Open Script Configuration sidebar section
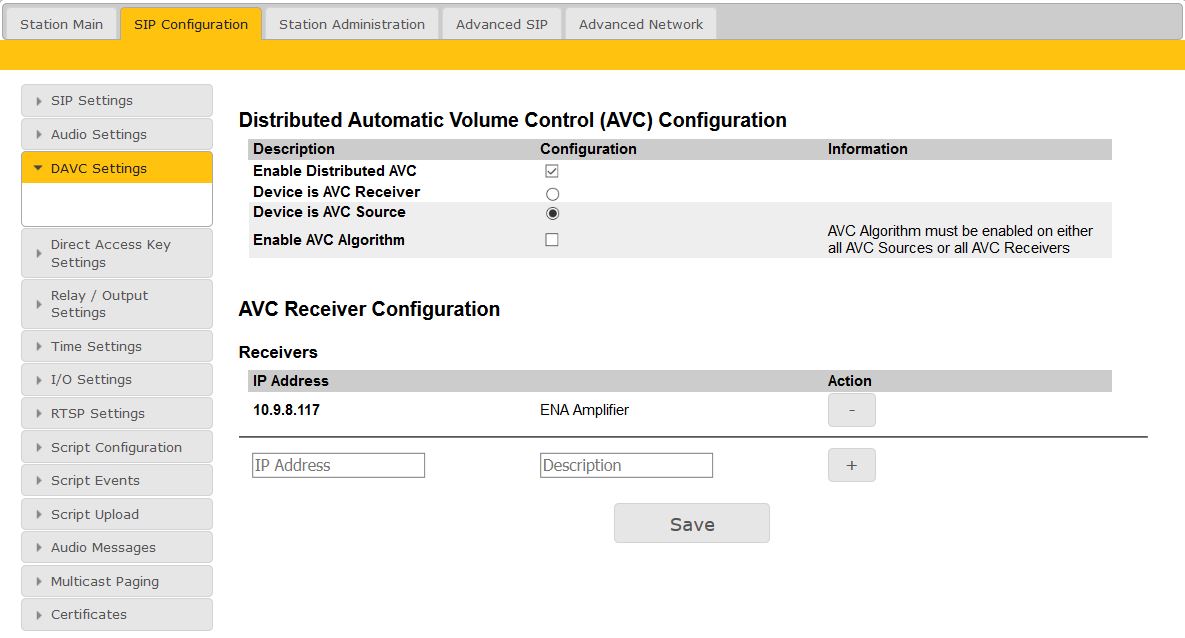1185x638 pixels. [116, 447]
